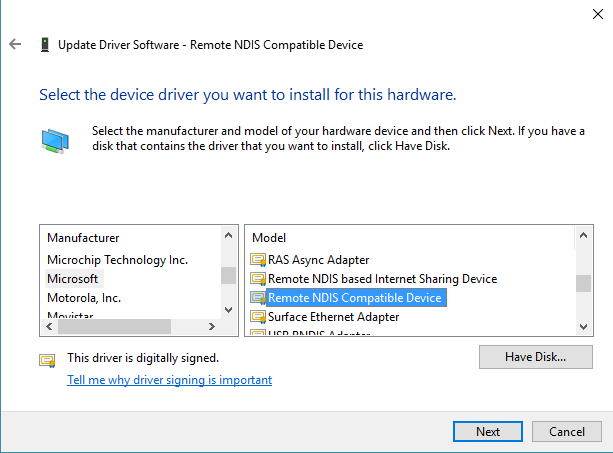
Task: Click the Surface Ethernet Adapter driver icon
Action: pyautogui.click(x=258, y=317)
